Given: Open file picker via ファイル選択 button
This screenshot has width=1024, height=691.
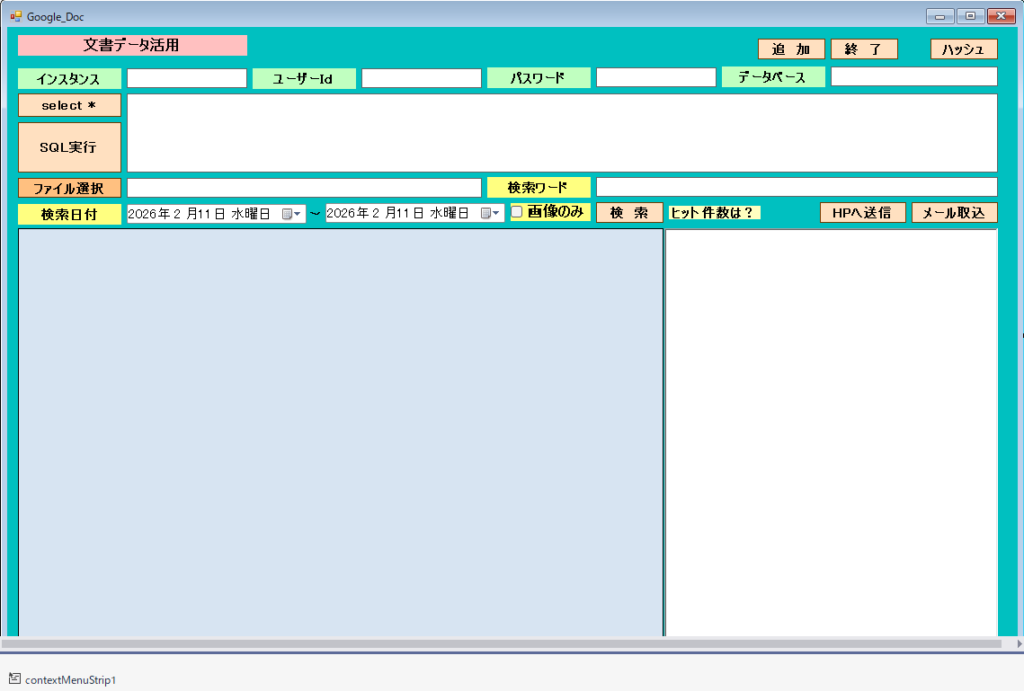Looking at the screenshot, I should tap(69, 188).
